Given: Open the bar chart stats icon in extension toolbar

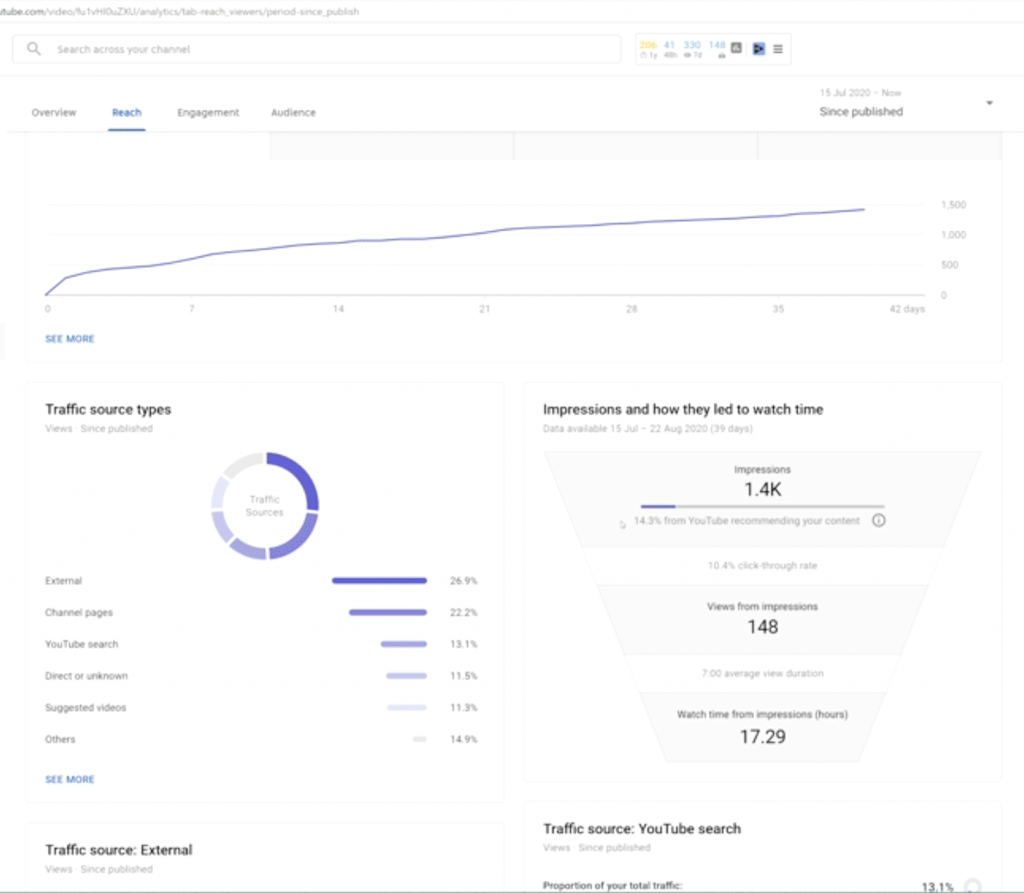Looking at the screenshot, I should pos(736,48).
